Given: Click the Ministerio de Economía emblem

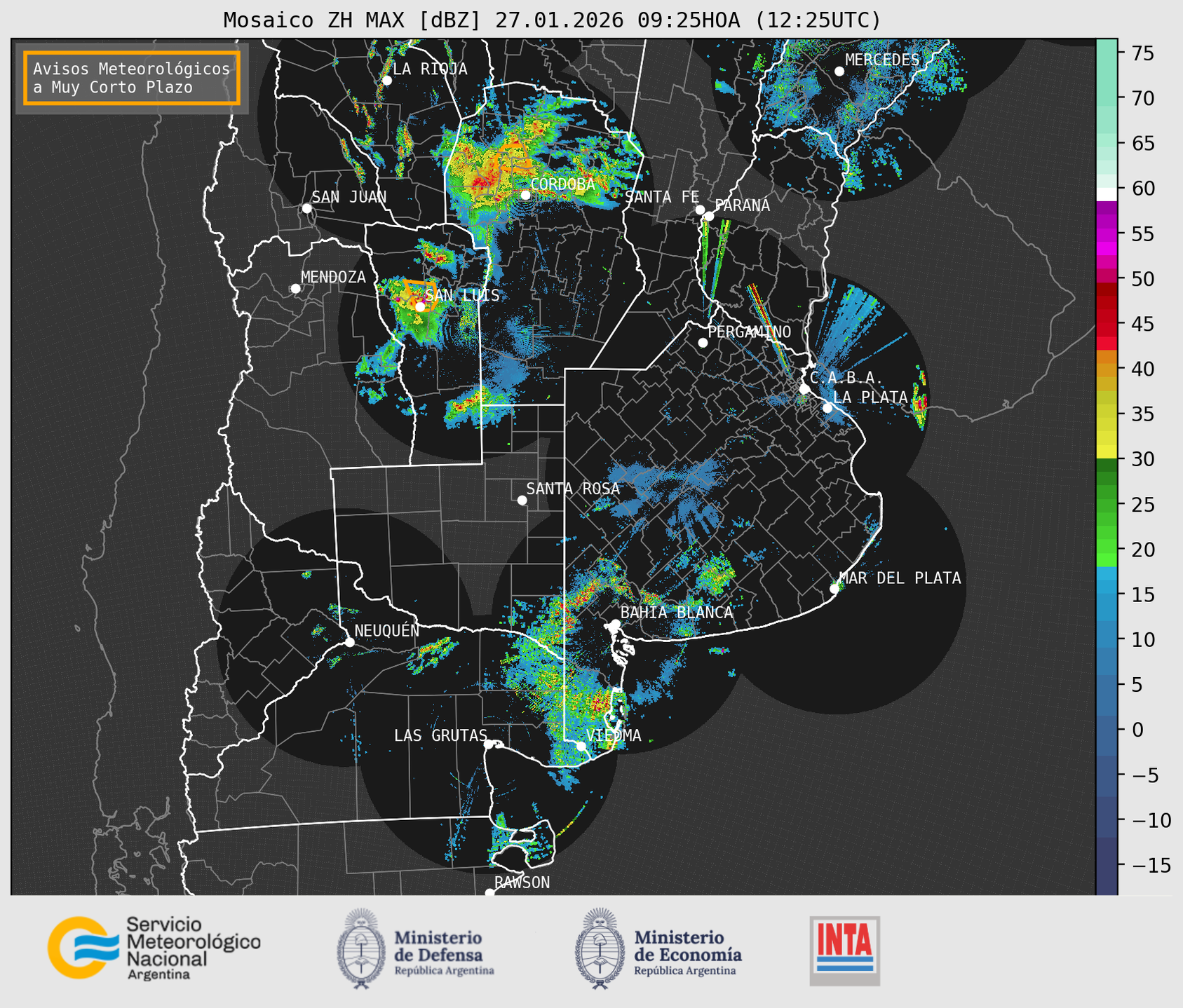Looking at the screenshot, I should coord(600,948).
